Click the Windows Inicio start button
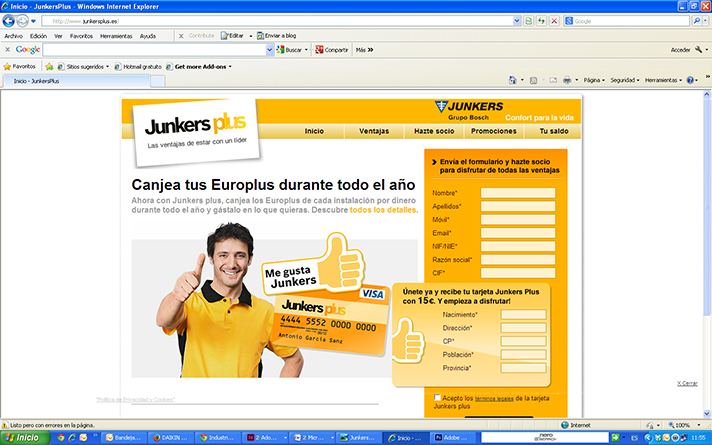Viewport: 712px width, 445px height. click(25, 438)
